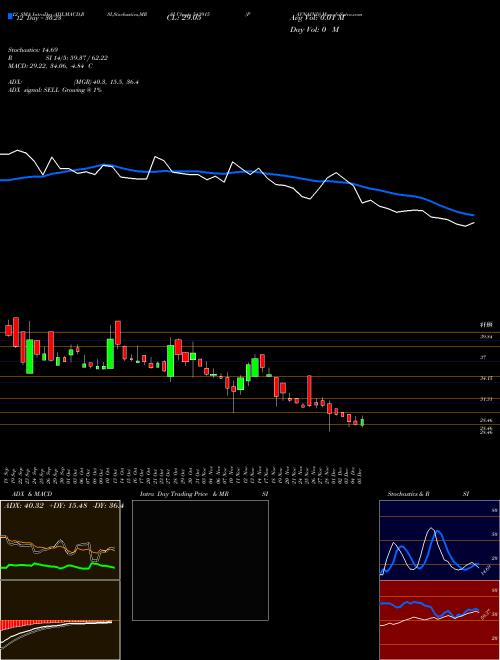The width and height of the screenshot is (500, 660).
Task: Click the 34.15 price axis label
Action: pos(486,378)
